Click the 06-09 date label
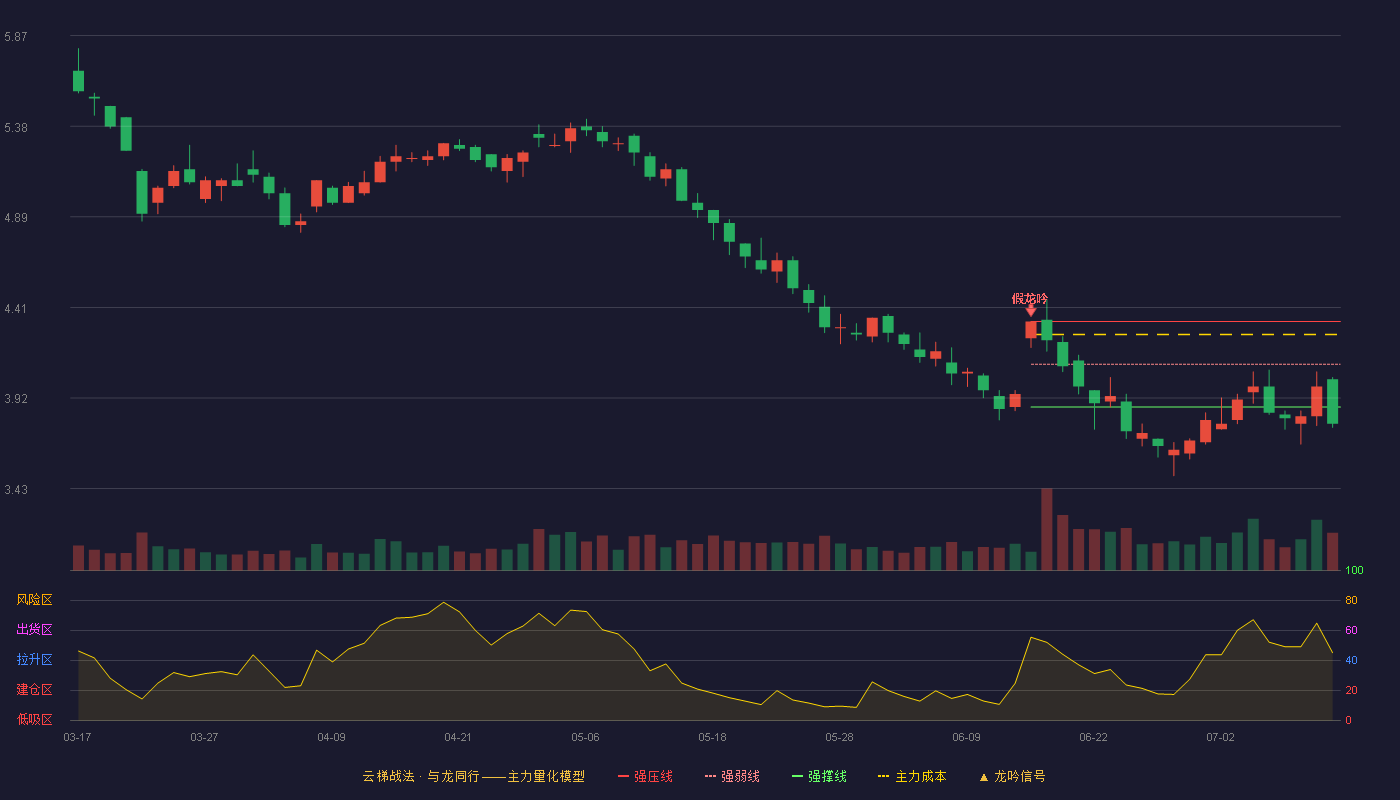 966,737
